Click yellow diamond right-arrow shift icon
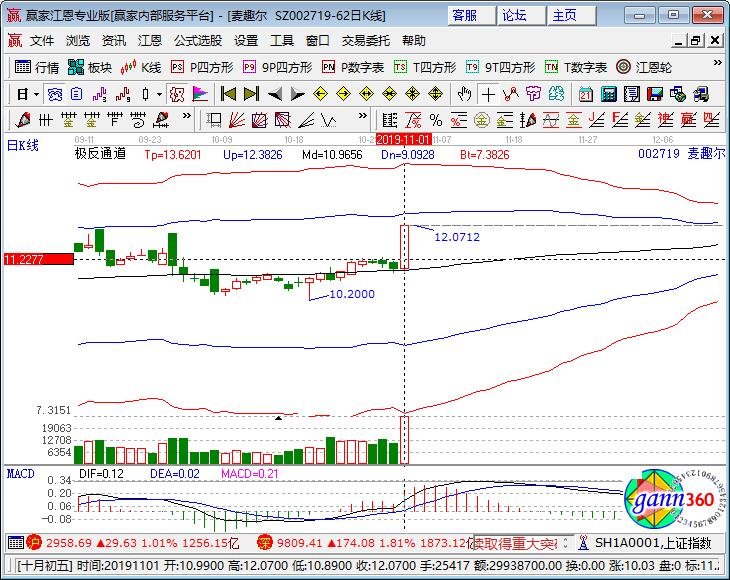The height and width of the screenshot is (580, 730). [344, 94]
